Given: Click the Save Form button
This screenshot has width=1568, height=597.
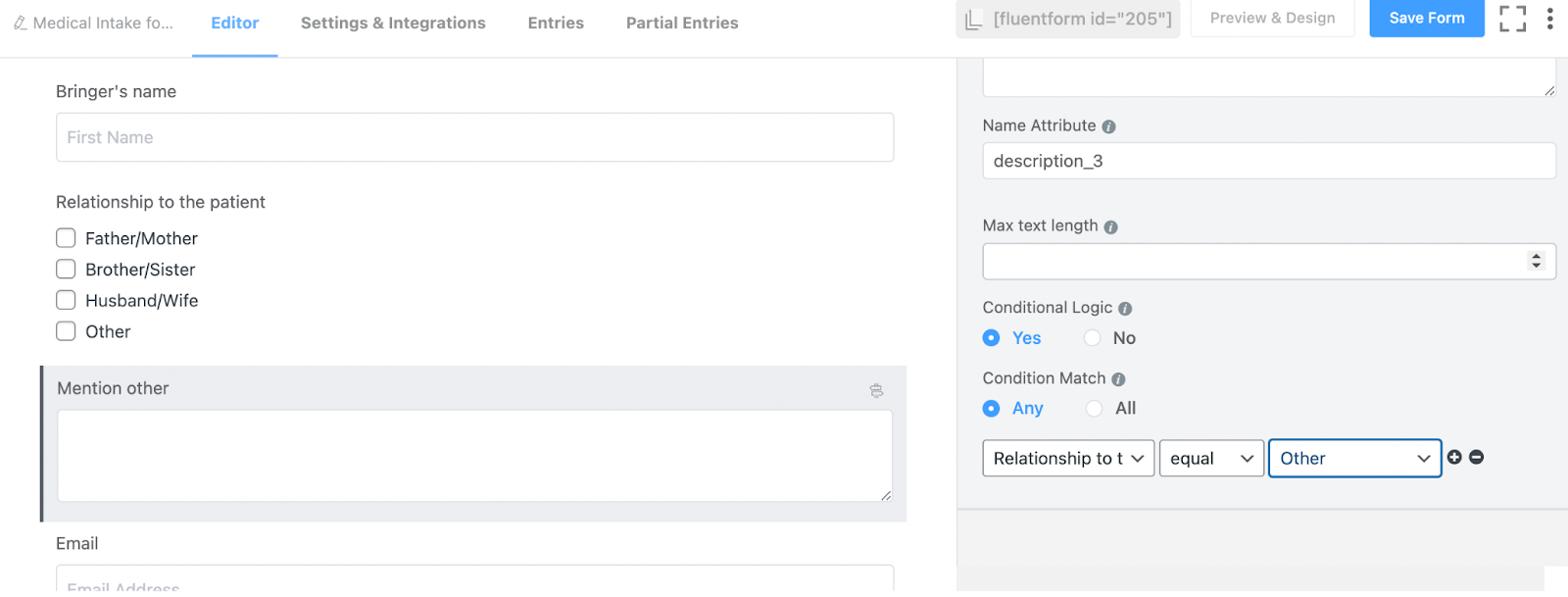Looking at the screenshot, I should [x=1426, y=19].
